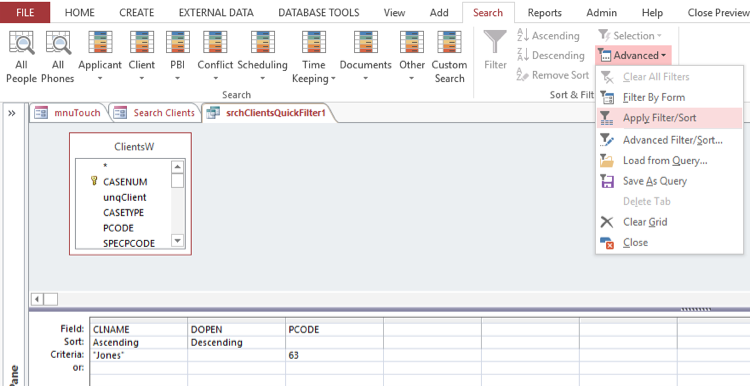
Task: Choose Filter By Form
Action: [669, 98]
